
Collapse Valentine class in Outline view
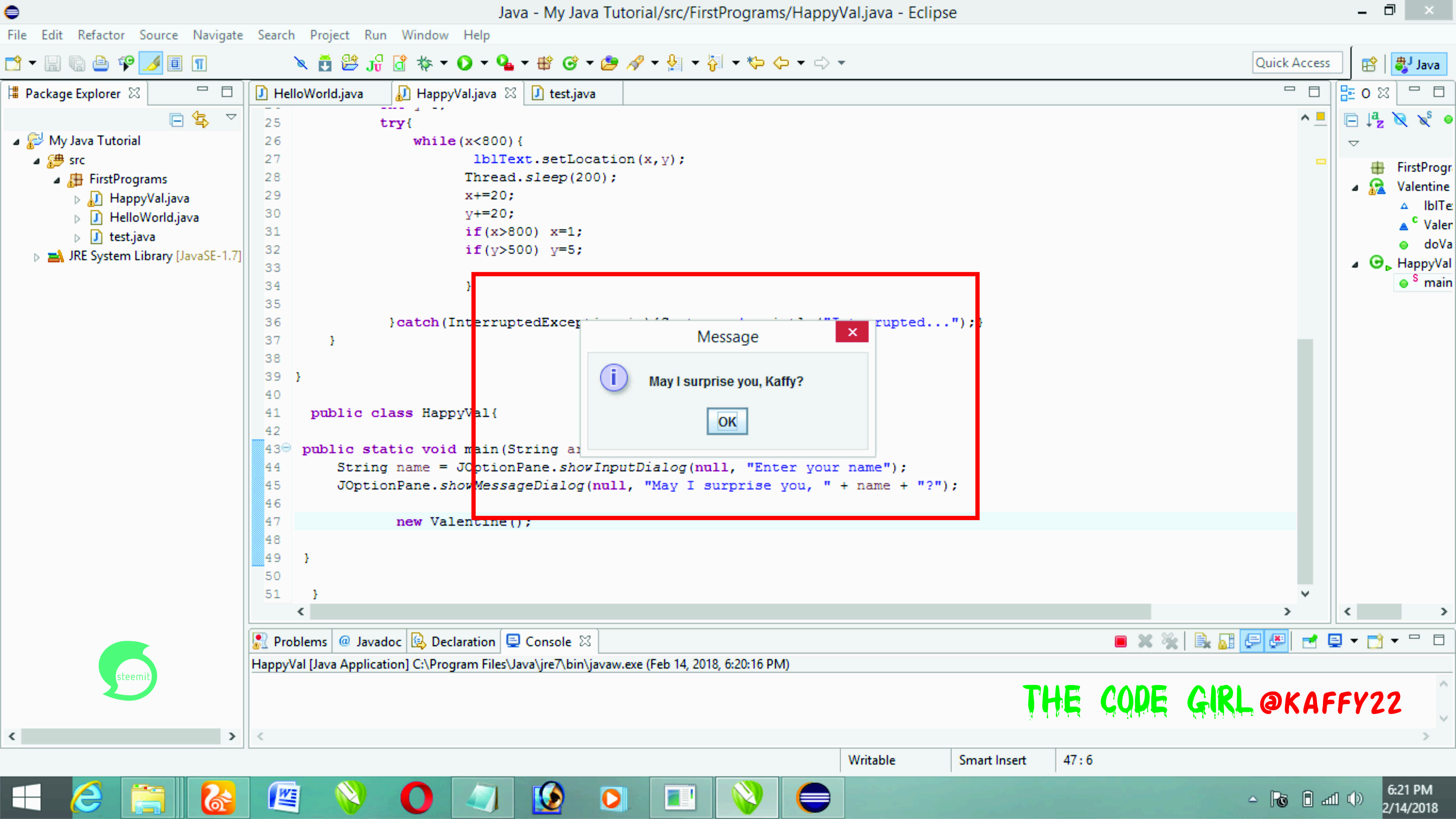point(1355,188)
